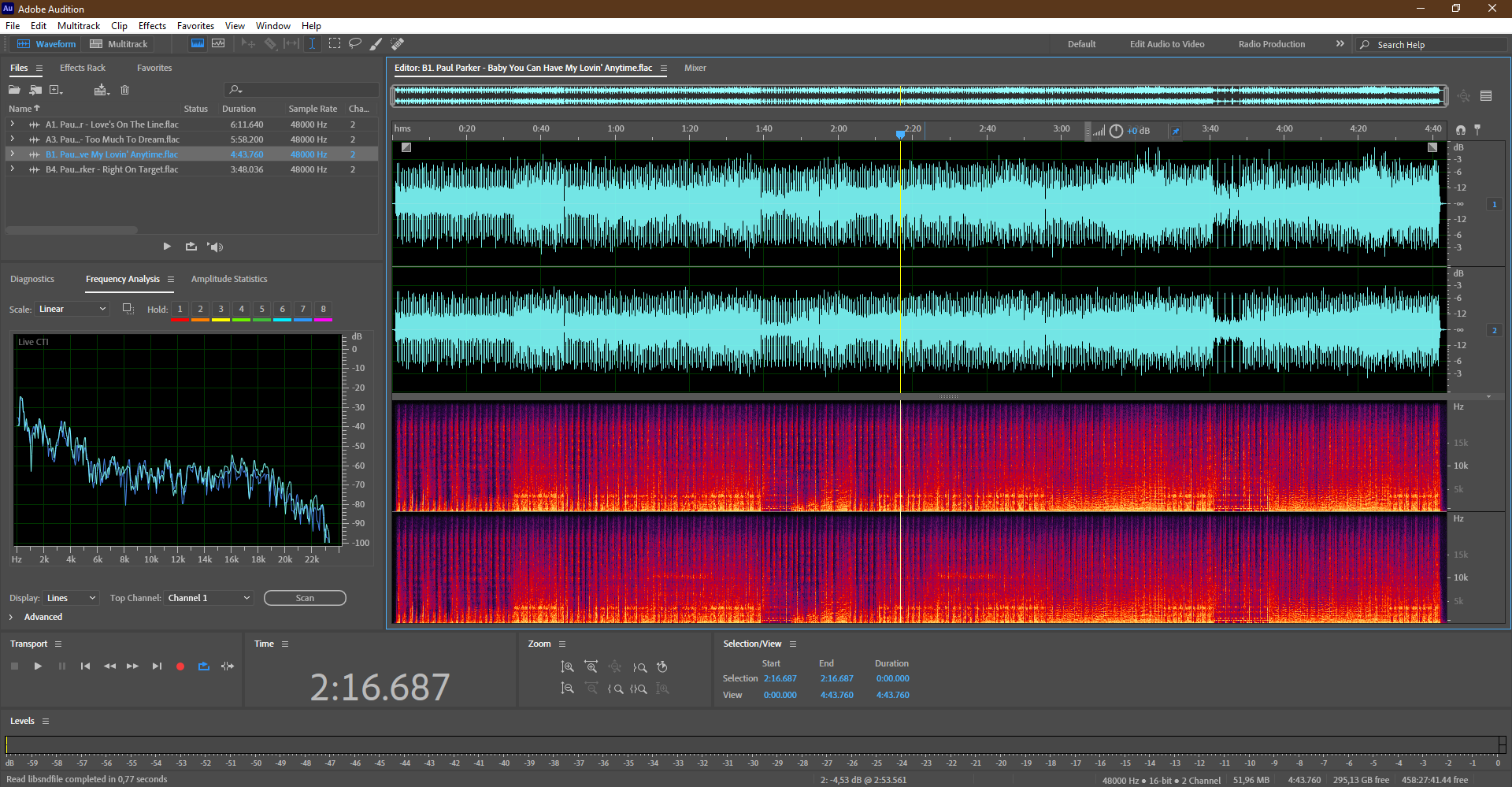The image size is (1512, 787).
Task: Select the Lasso Selection tool
Action: [355, 44]
